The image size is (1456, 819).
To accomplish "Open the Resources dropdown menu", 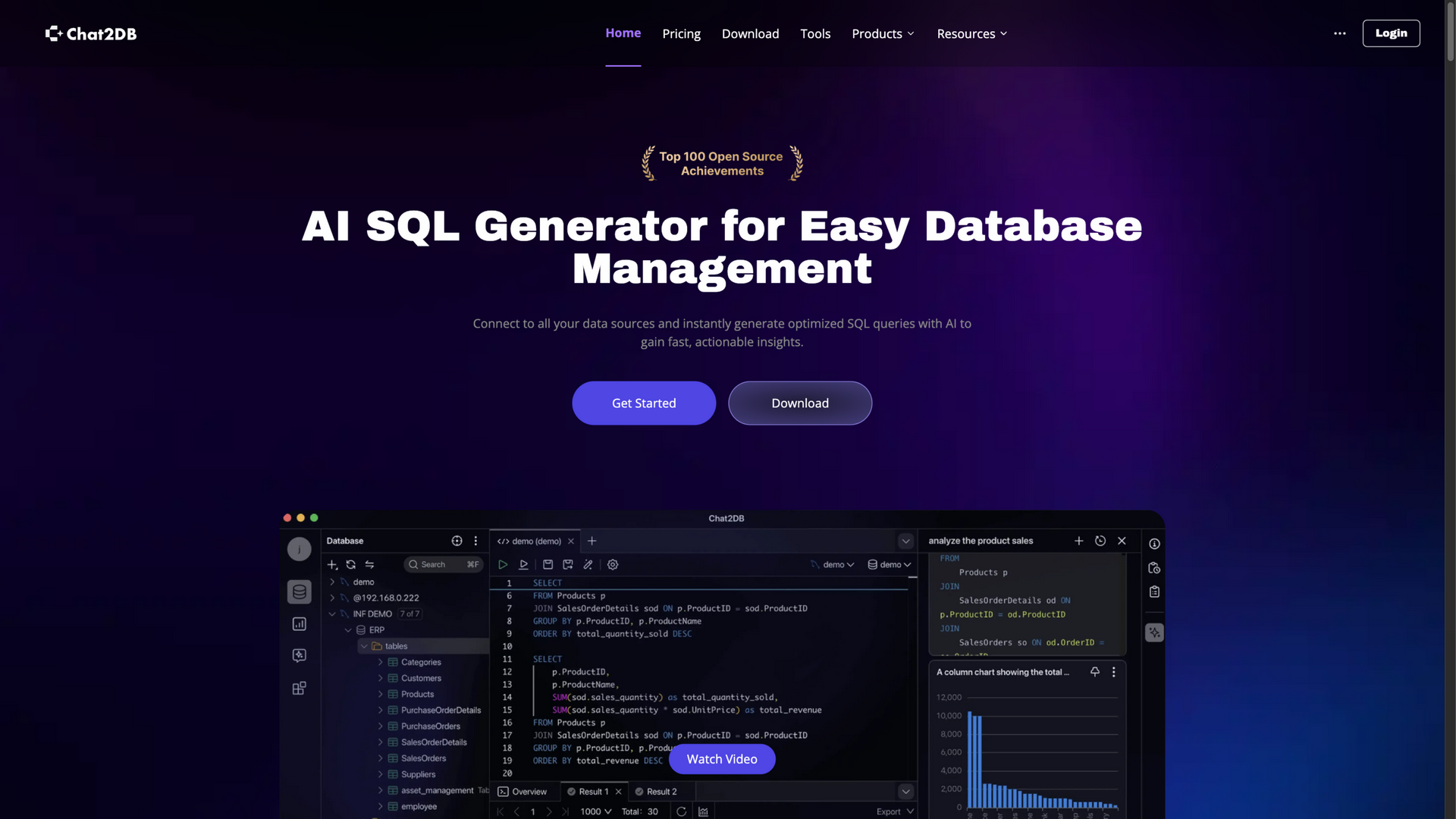I will click(971, 33).
